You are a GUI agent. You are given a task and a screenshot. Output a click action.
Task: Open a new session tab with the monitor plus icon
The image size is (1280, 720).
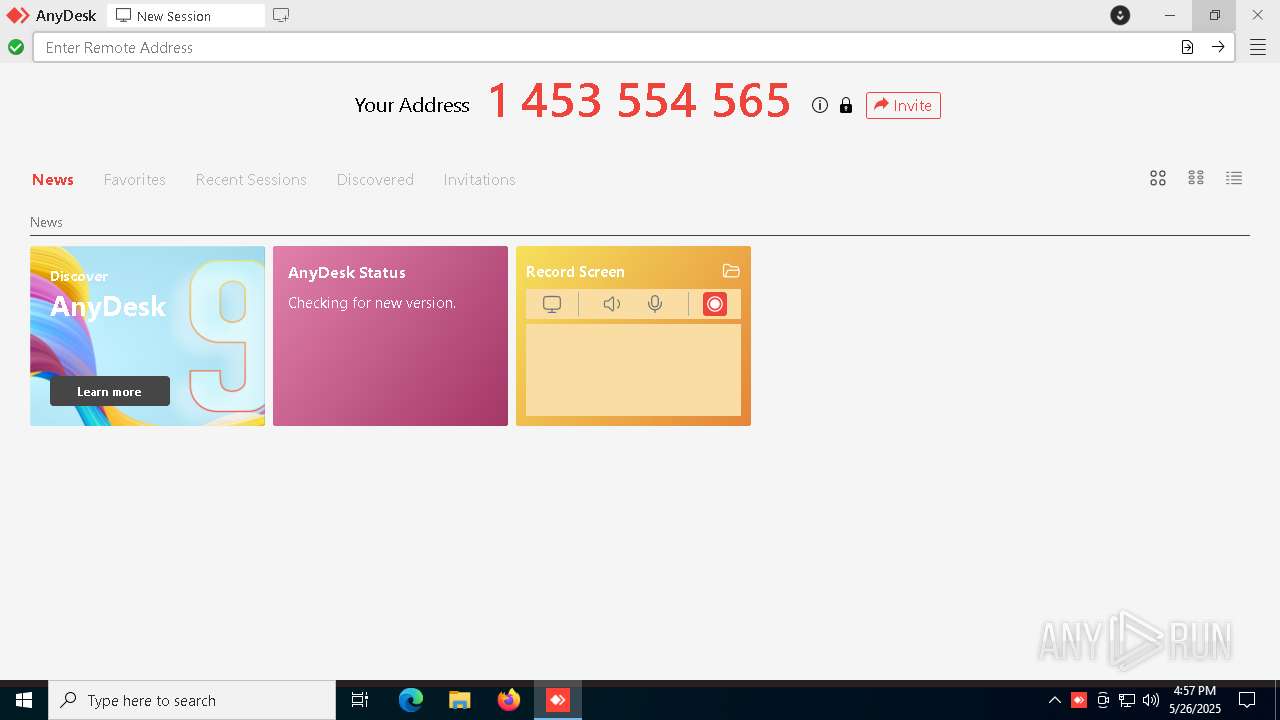click(x=281, y=15)
